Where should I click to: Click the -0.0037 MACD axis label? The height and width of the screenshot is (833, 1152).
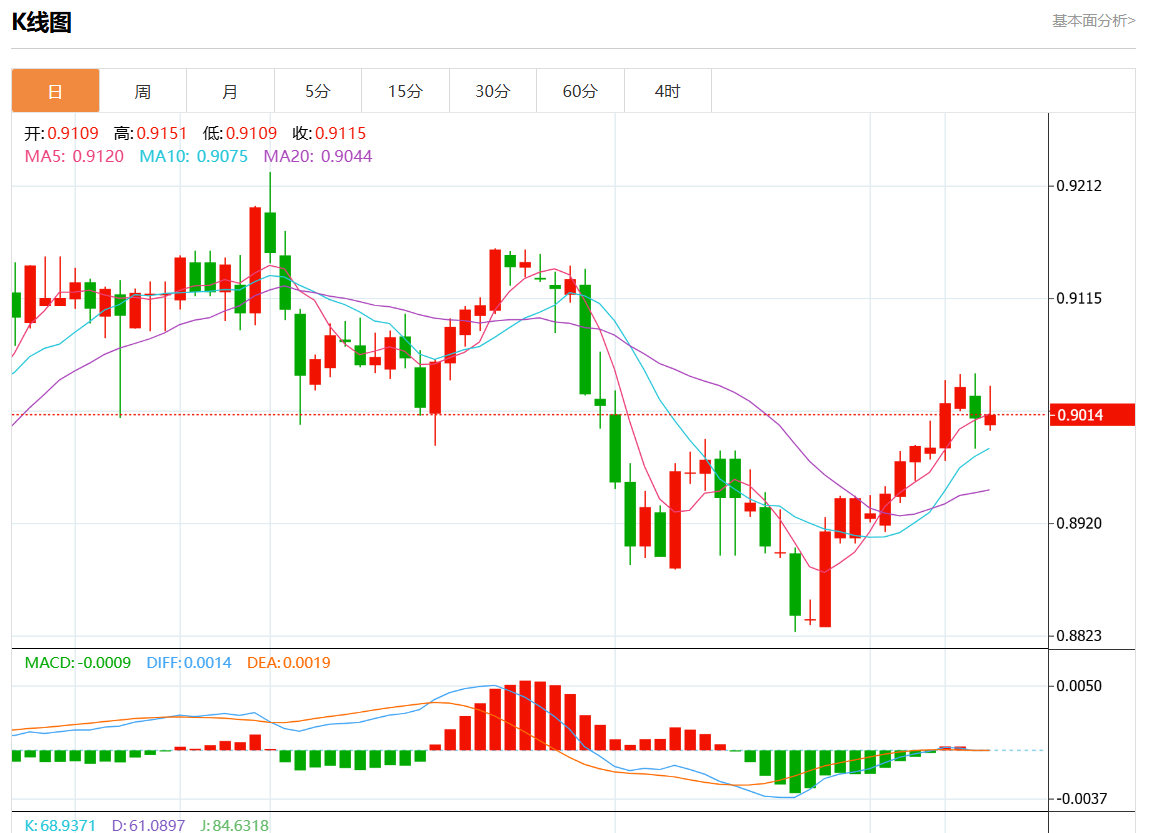point(1079,798)
